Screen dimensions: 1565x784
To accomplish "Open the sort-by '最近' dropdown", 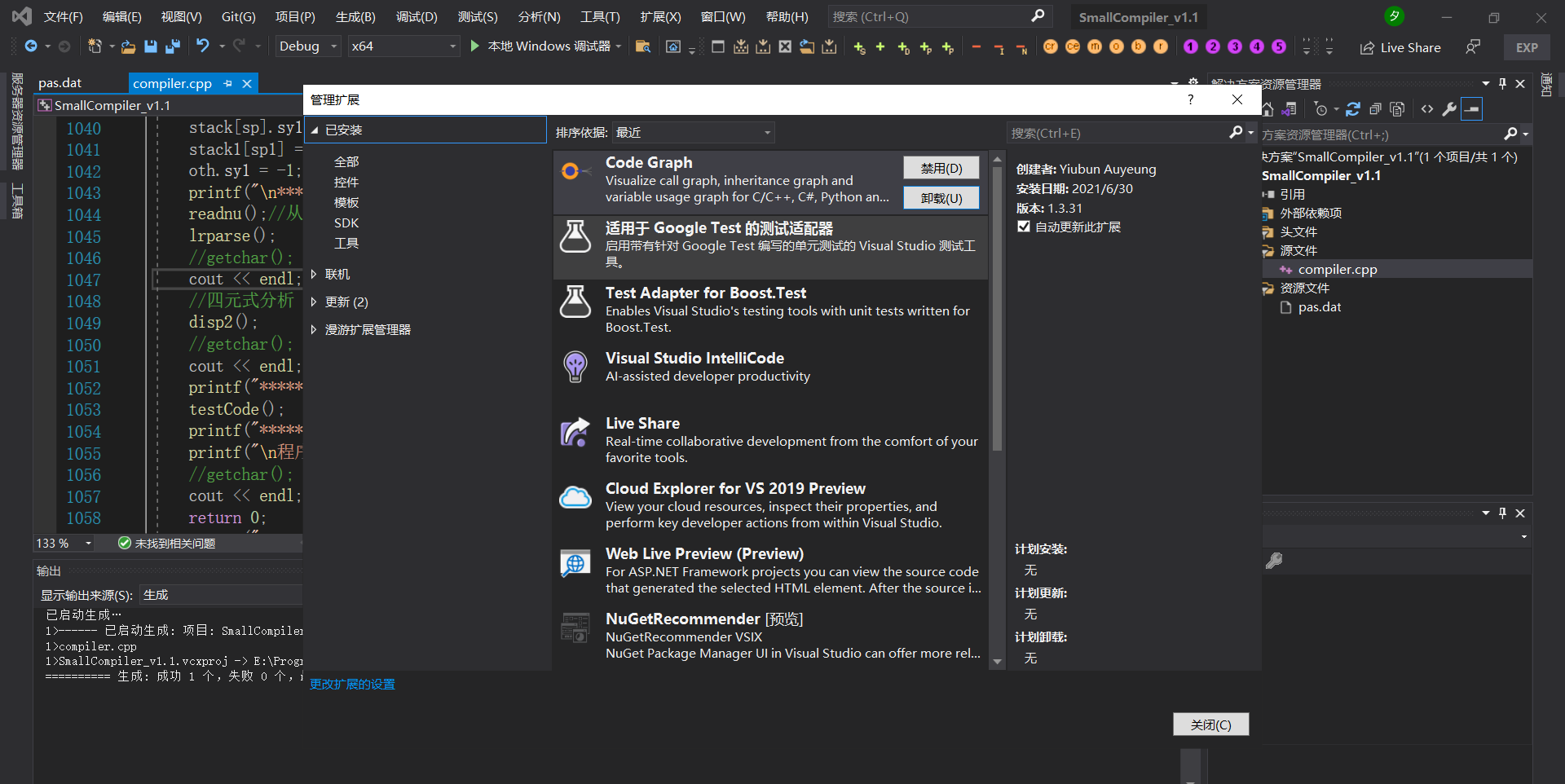I will pyautogui.click(x=693, y=132).
